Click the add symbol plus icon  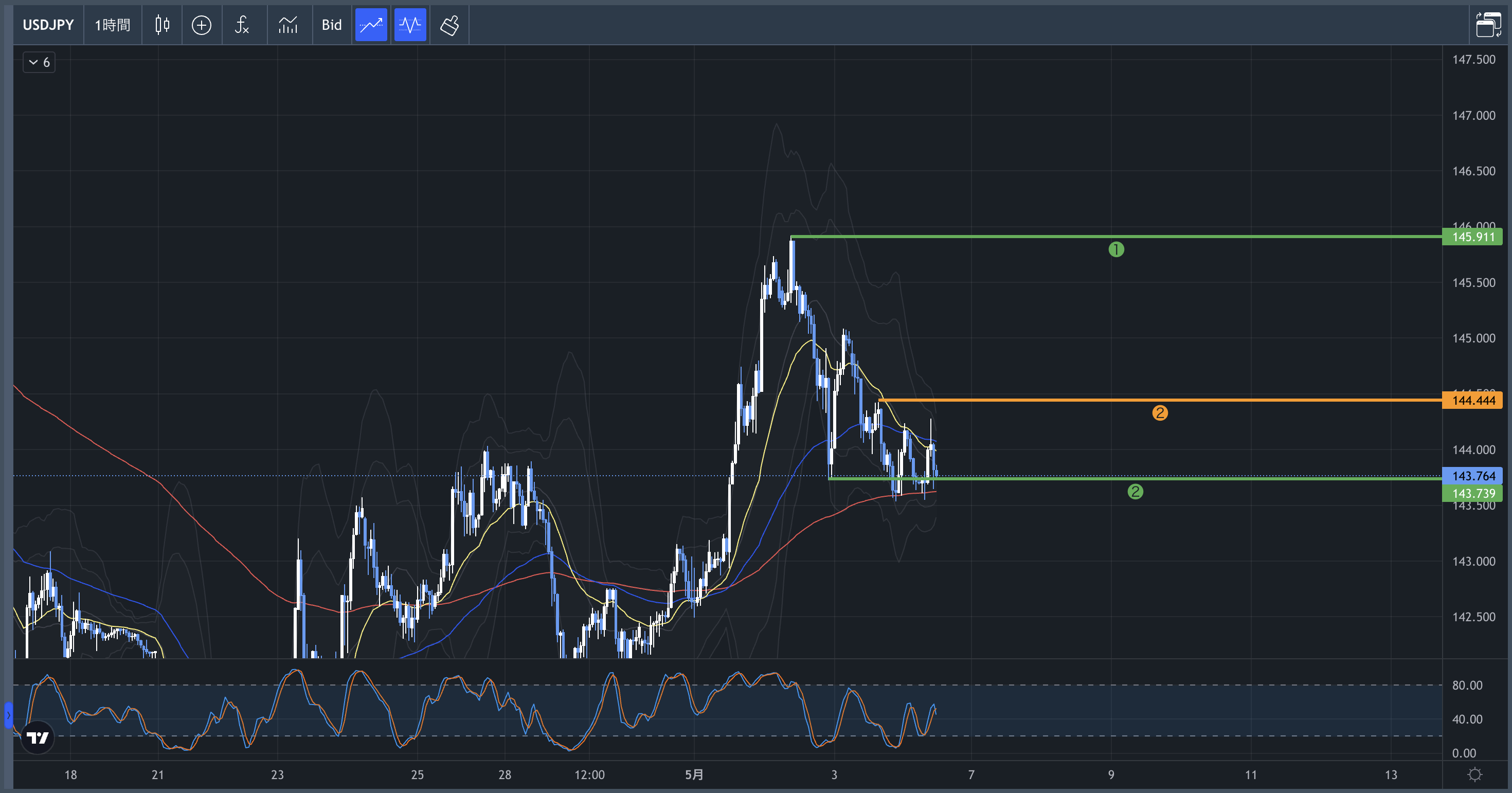[x=201, y=25]
